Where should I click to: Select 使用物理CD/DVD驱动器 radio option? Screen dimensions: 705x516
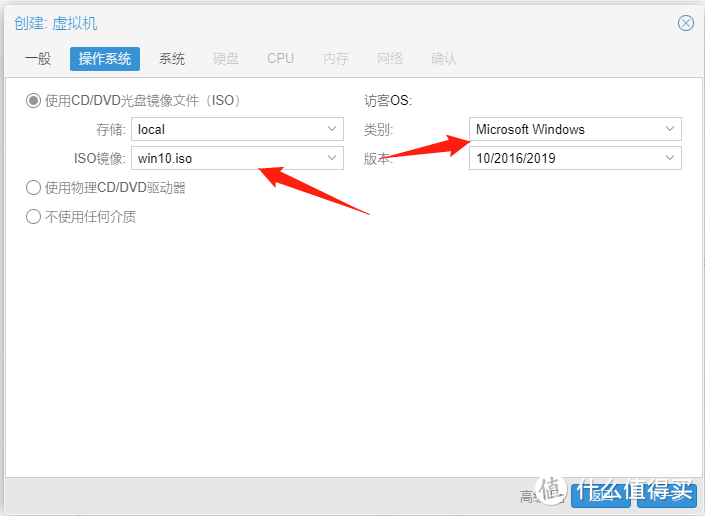[x=33, y=187]
